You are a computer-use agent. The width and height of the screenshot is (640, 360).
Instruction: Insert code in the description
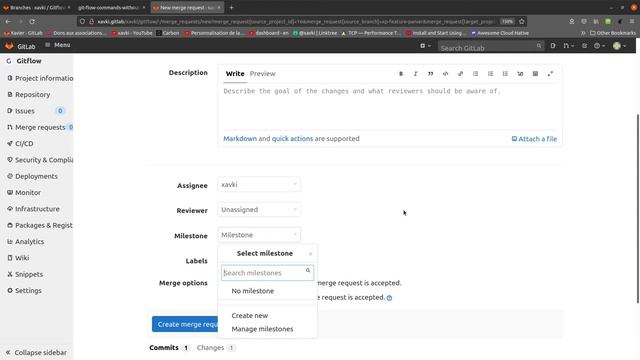(x=445, y=74)
